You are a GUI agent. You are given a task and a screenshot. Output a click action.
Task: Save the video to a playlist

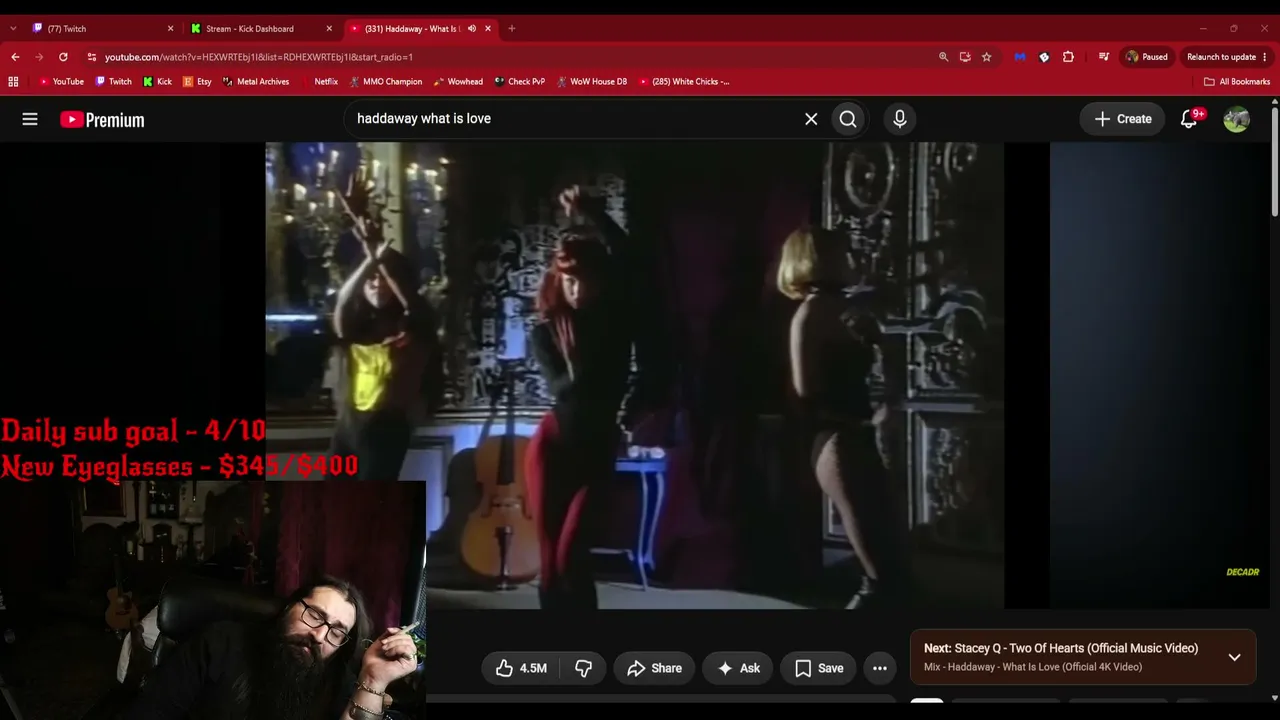[819, 668]
